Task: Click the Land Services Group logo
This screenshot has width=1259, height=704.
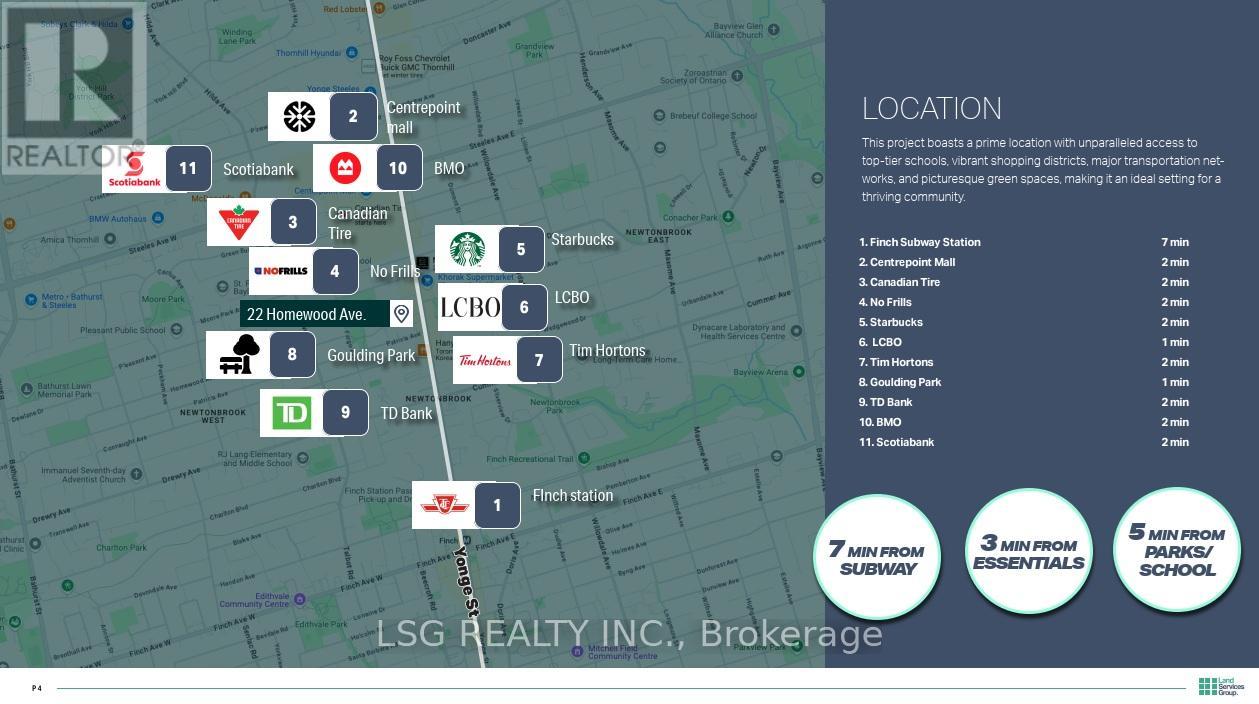Action: pos(1221,687)
